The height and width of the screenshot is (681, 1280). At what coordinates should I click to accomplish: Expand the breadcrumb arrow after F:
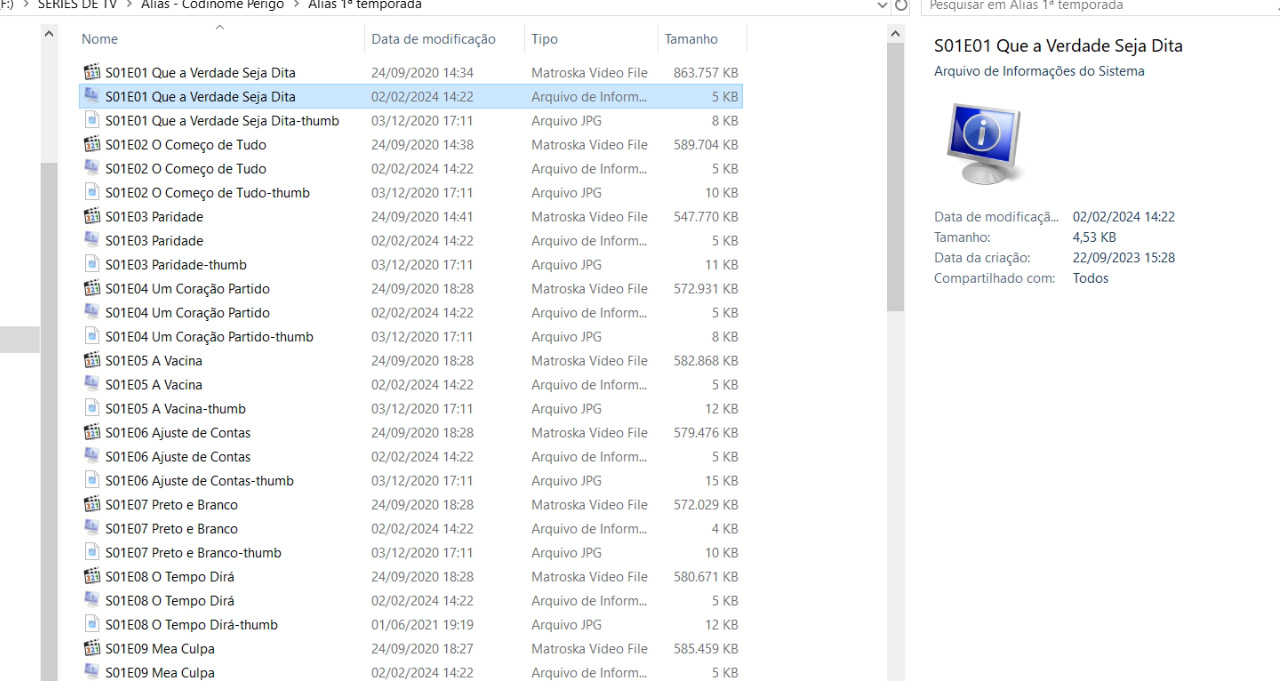click(26, 4)
